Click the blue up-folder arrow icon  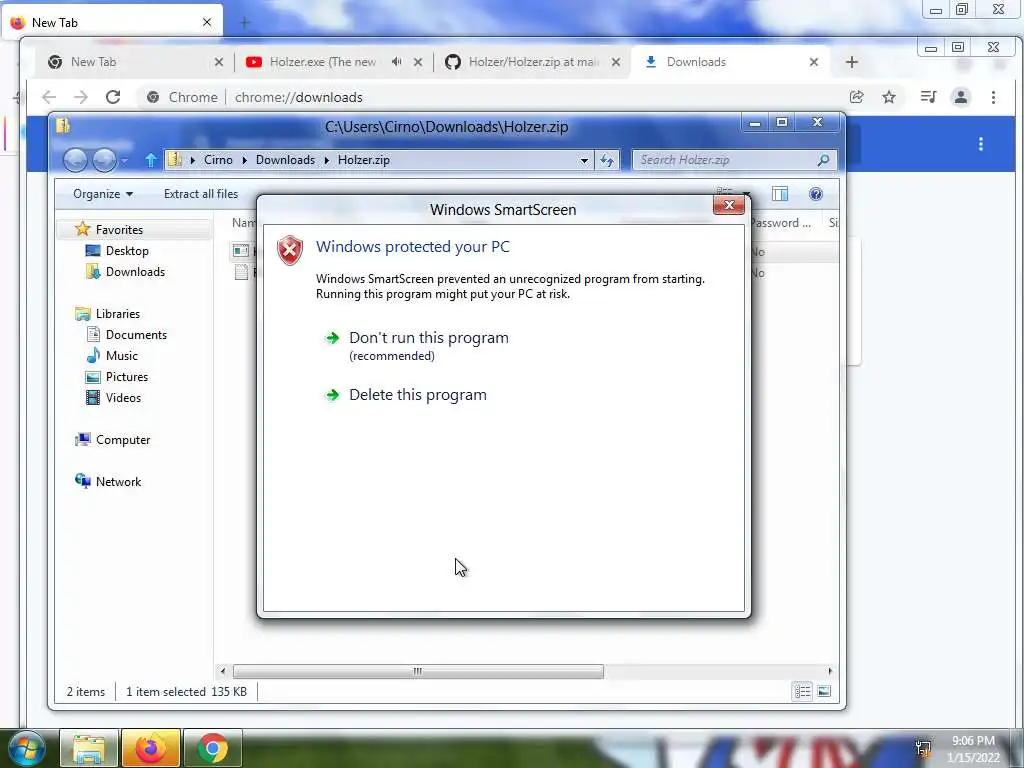pos(151,160)
